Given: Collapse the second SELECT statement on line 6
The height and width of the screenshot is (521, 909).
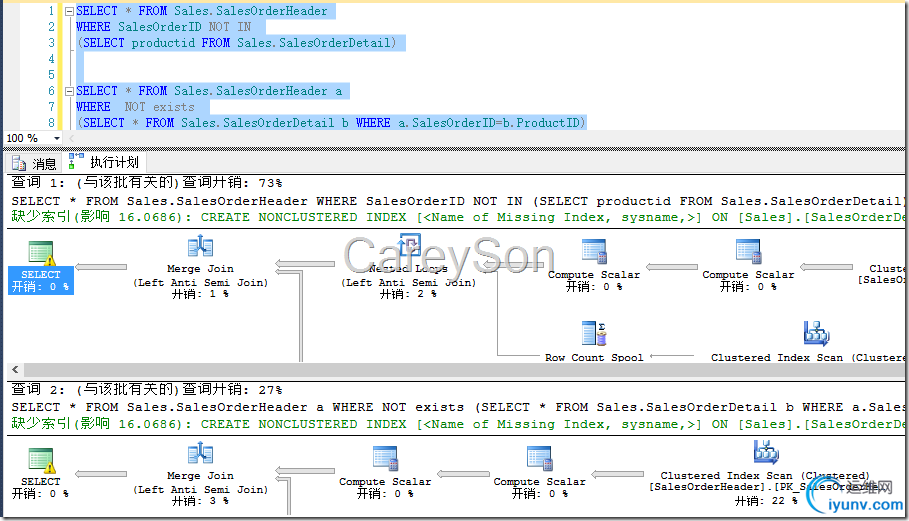Looking at the screenshot, I should (70, 91).
